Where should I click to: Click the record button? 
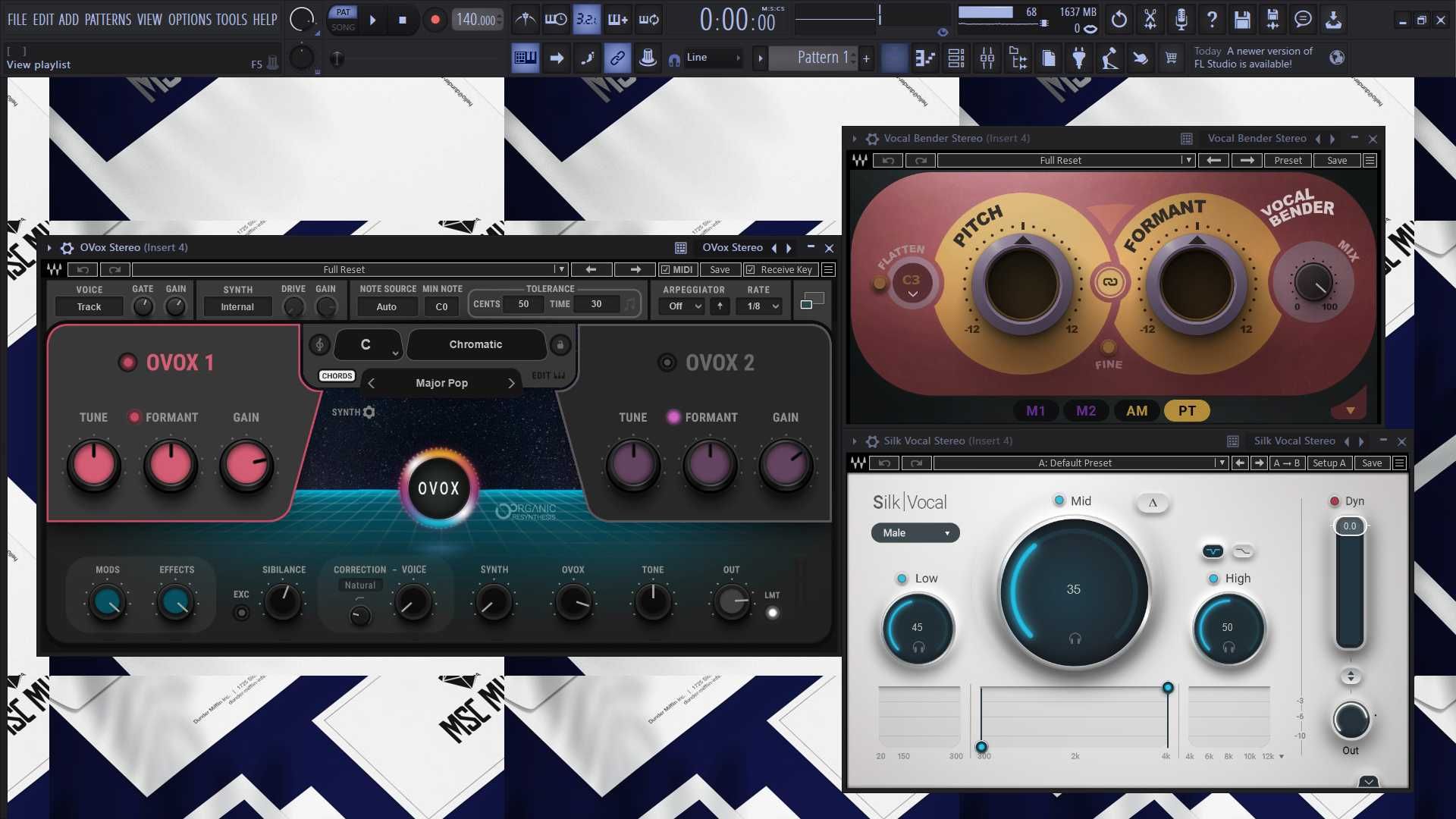(x=435, y=20)
